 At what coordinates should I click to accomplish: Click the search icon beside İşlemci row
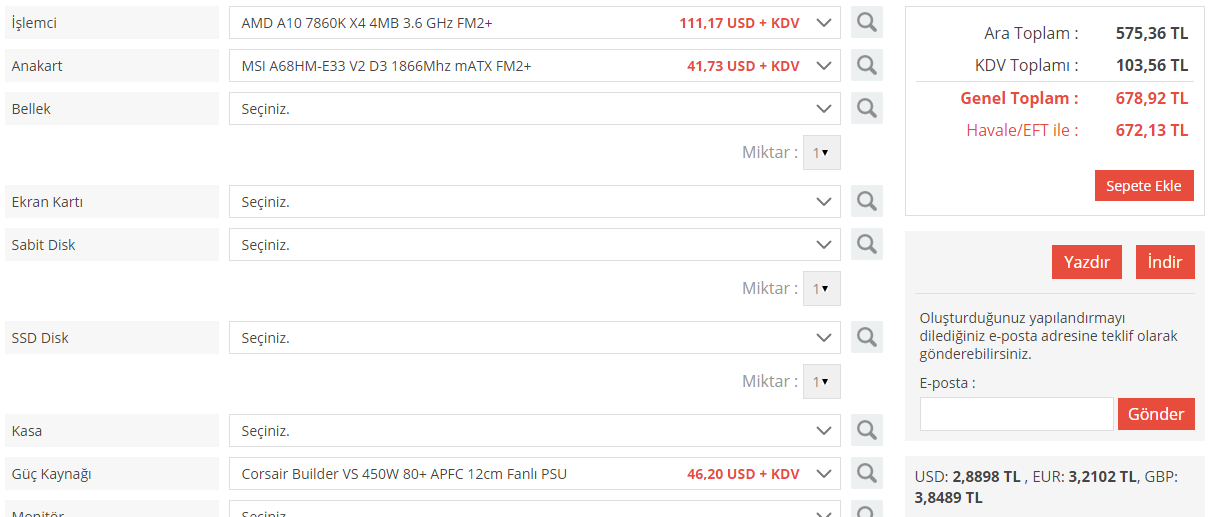point(867,22)
